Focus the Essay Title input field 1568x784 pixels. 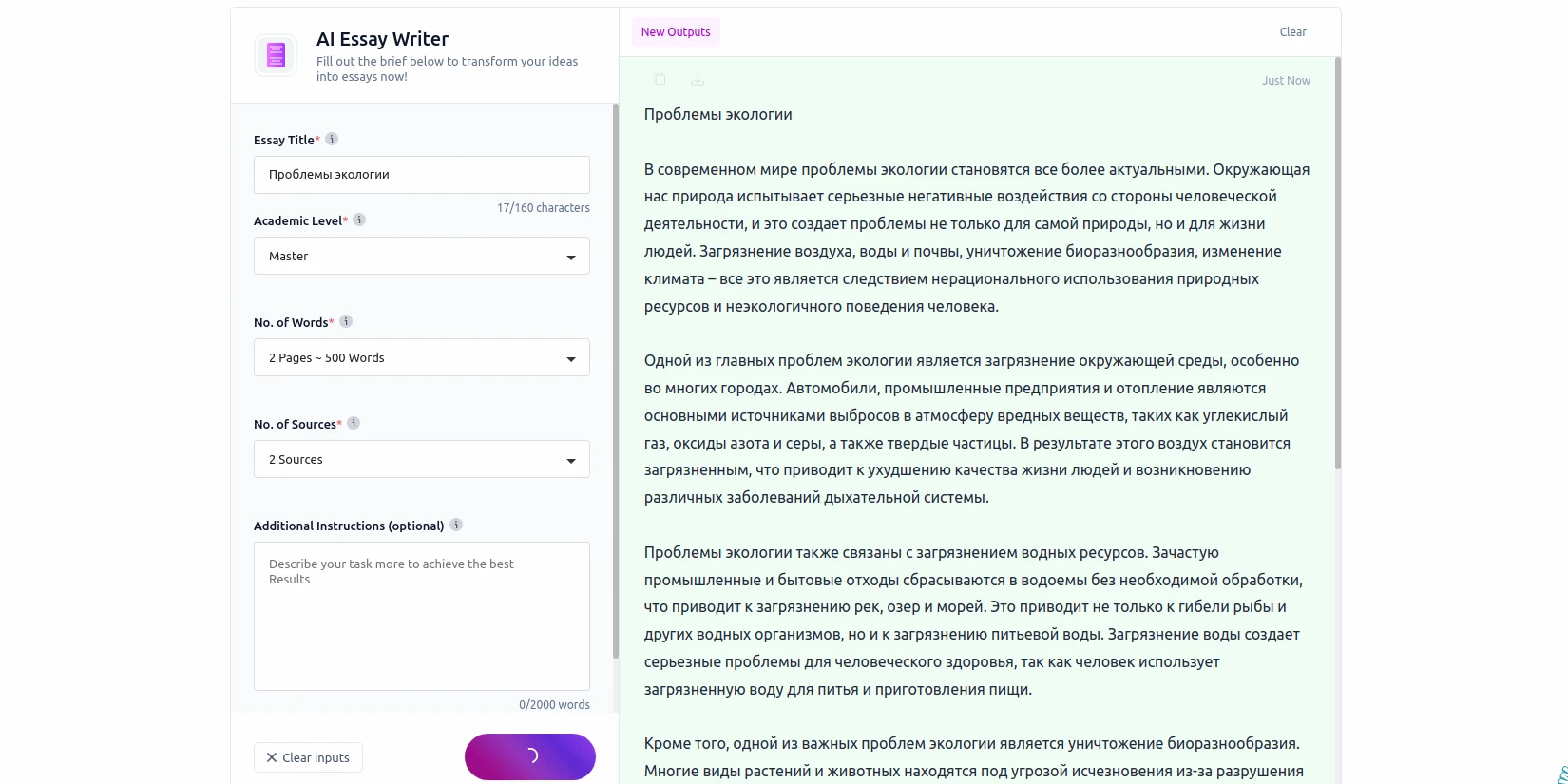[x=422, y=175]
